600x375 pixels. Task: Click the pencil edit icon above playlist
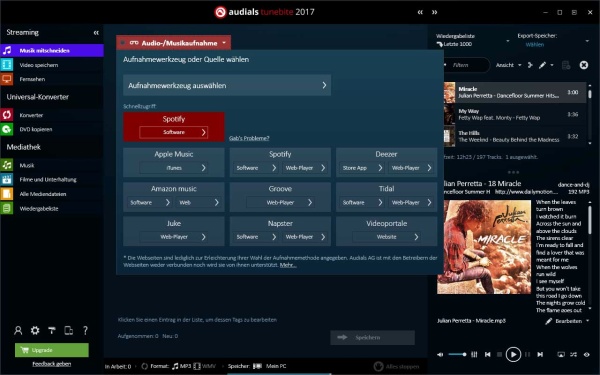pyautogui.click(x=542, y=65)
